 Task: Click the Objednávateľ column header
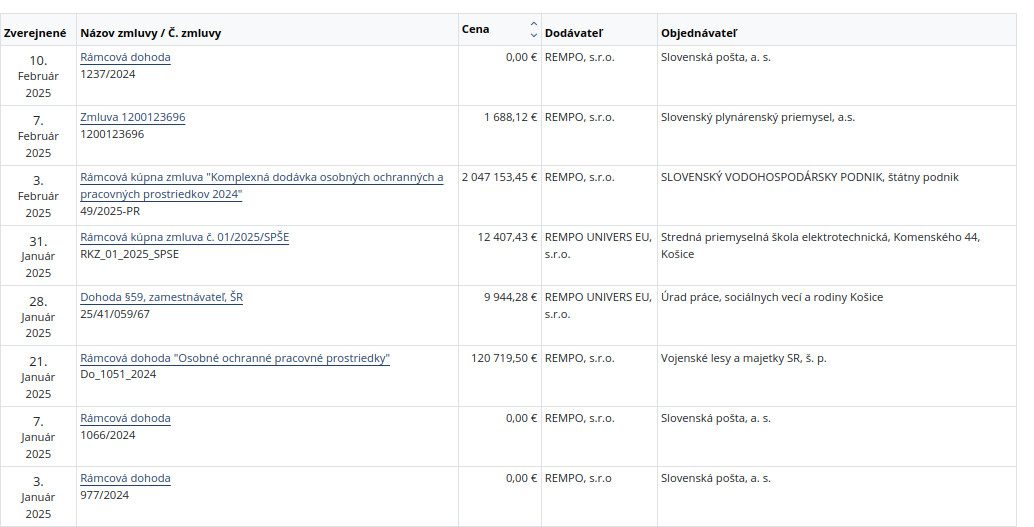pos(699,33)
